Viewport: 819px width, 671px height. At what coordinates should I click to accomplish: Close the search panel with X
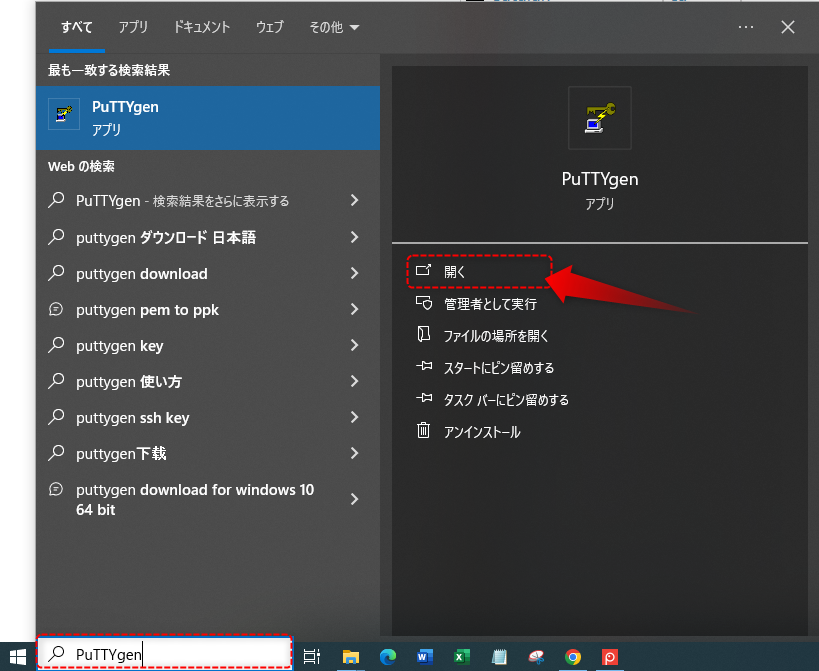(x=788, y=27)
